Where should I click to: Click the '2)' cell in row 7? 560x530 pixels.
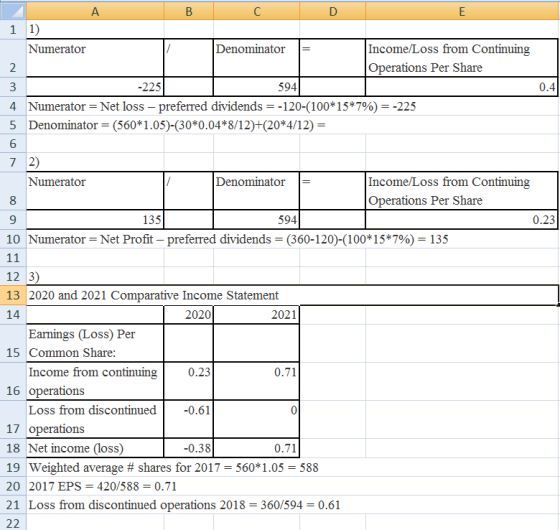tap(95, 162)
